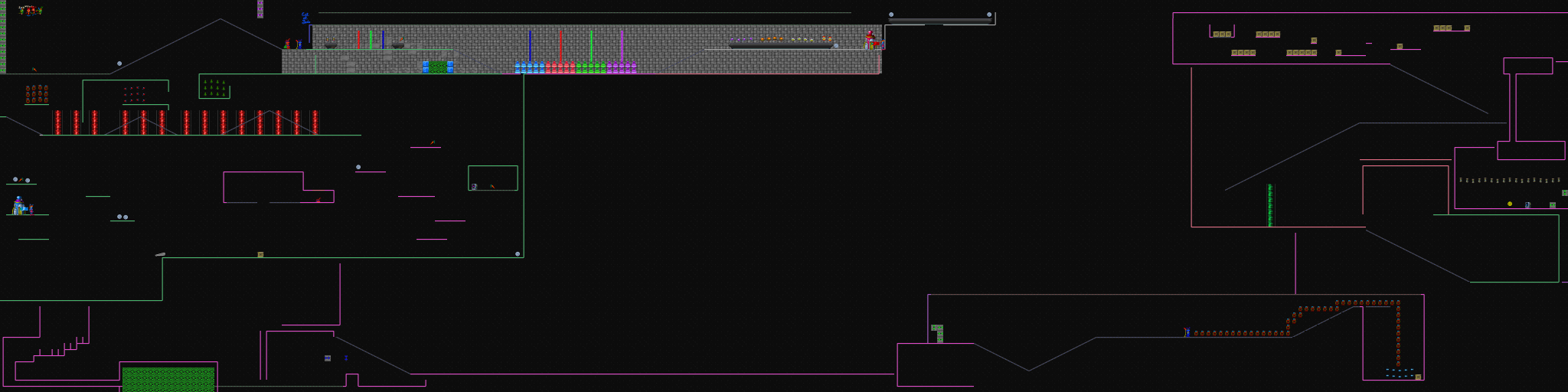Screen dimensions: 1568x392
Task: Click the blue handwritten sign above the stone wall
Action: (306, 18)
